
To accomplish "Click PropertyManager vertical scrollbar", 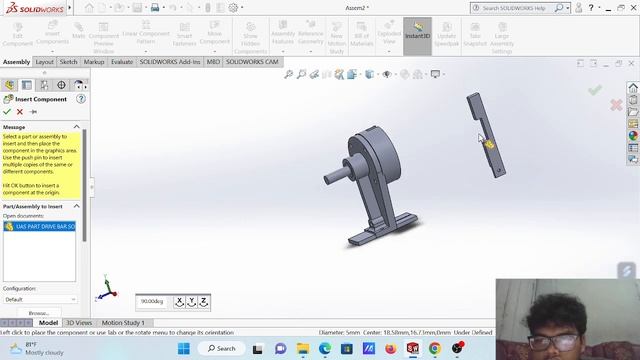I will [84, 186].
